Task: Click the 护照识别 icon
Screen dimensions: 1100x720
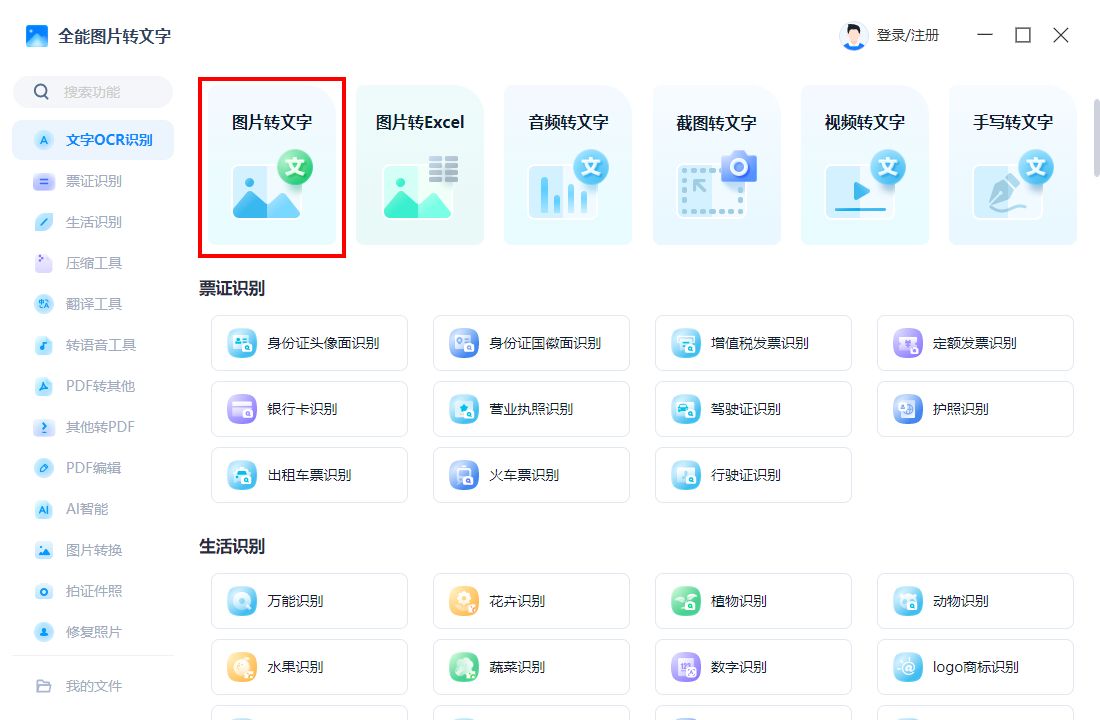Action: 907,409
